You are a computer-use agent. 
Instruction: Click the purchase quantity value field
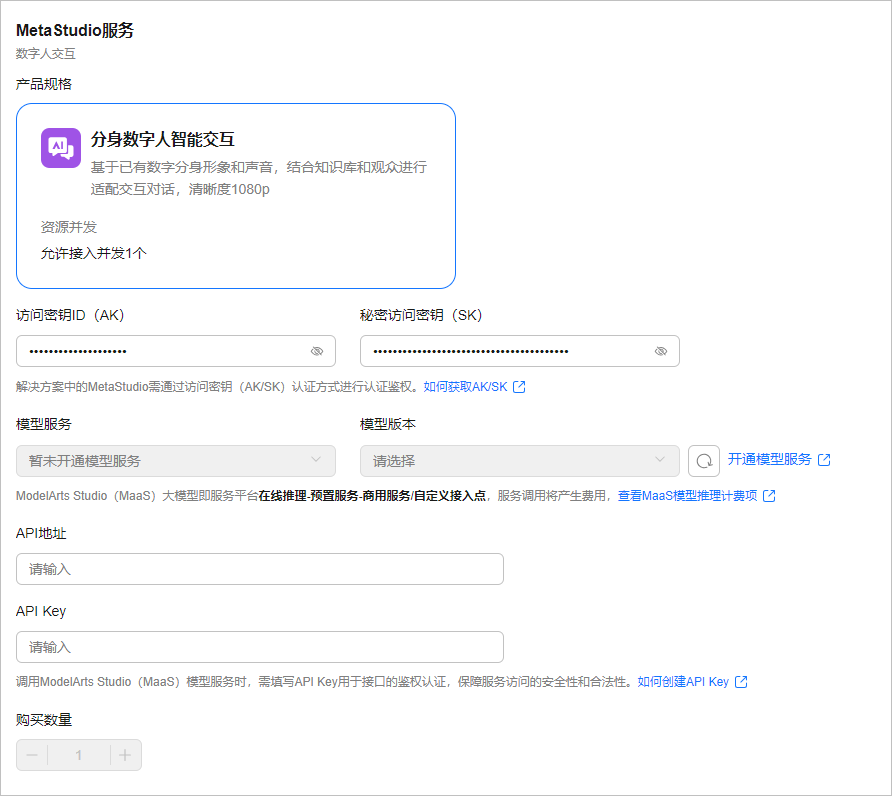[79, 755]
